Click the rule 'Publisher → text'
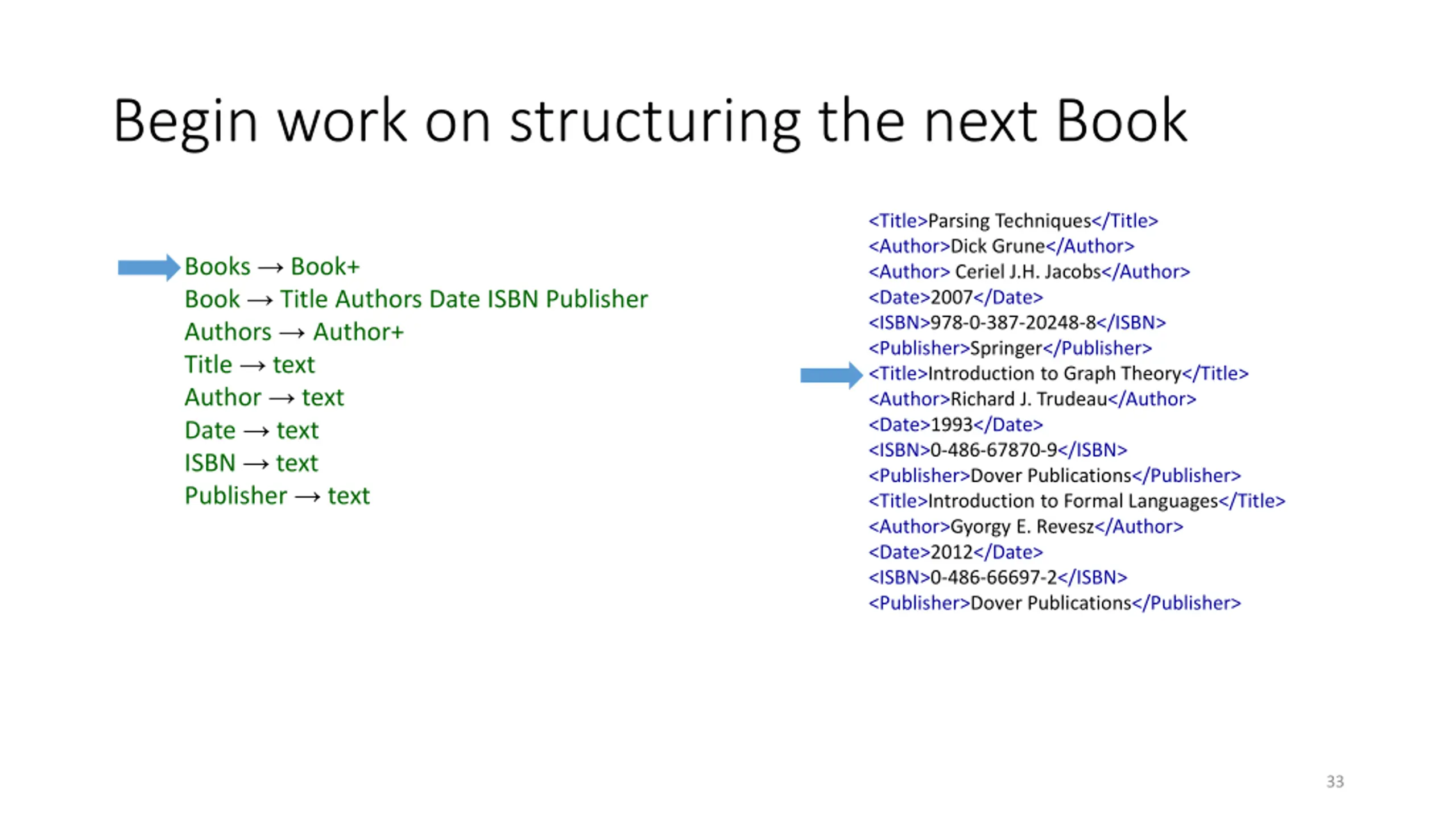The height and width of the screenshot is (819, 1456). 277,495
